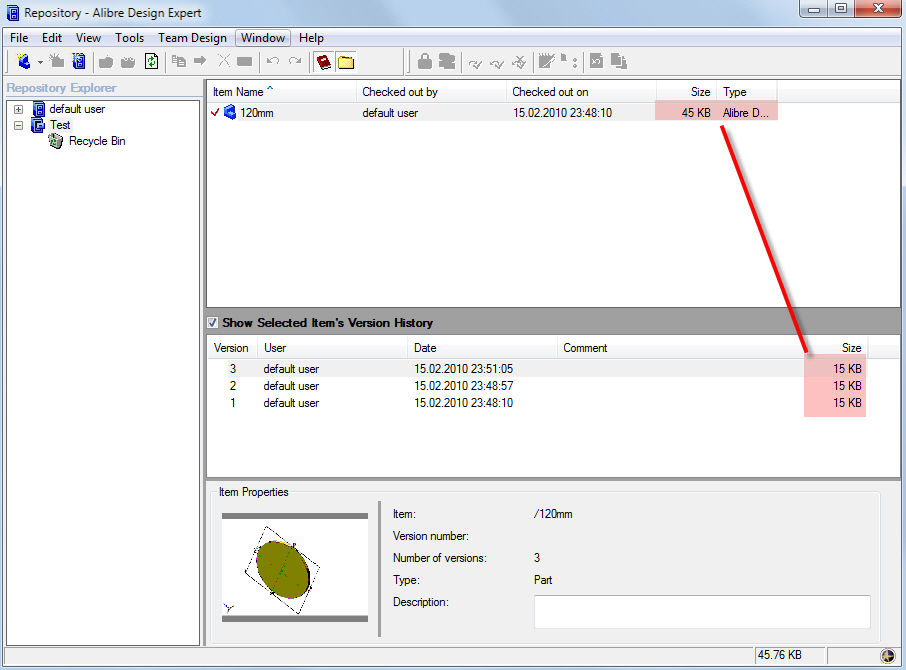This screenshot has height=670, width=906.
Task: Click the greyed New folder toolbar icon
Action: (57, 61)
